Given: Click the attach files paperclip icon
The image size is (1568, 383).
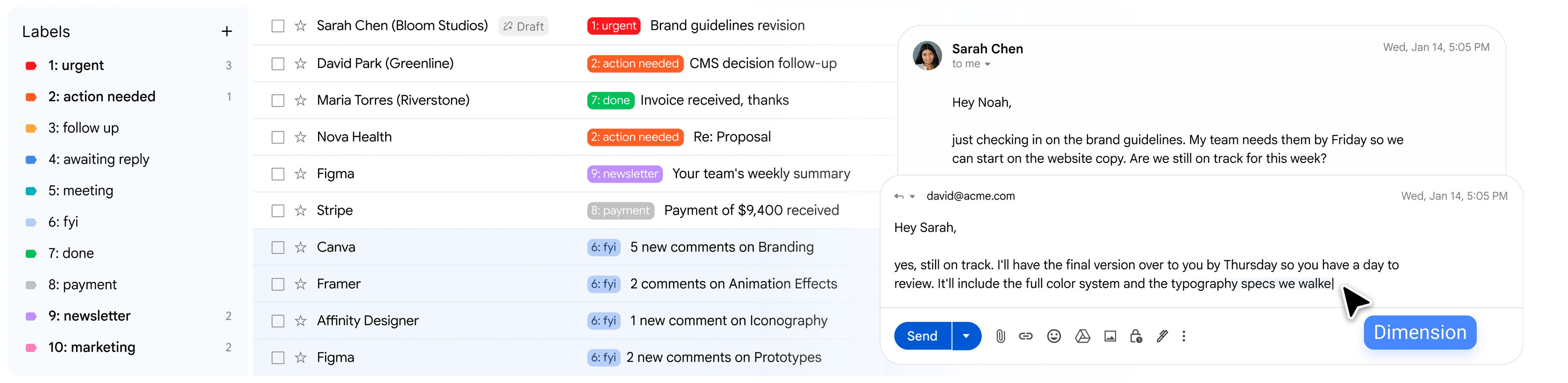Looking at the screenshot, I should [x=1000, y=336].
